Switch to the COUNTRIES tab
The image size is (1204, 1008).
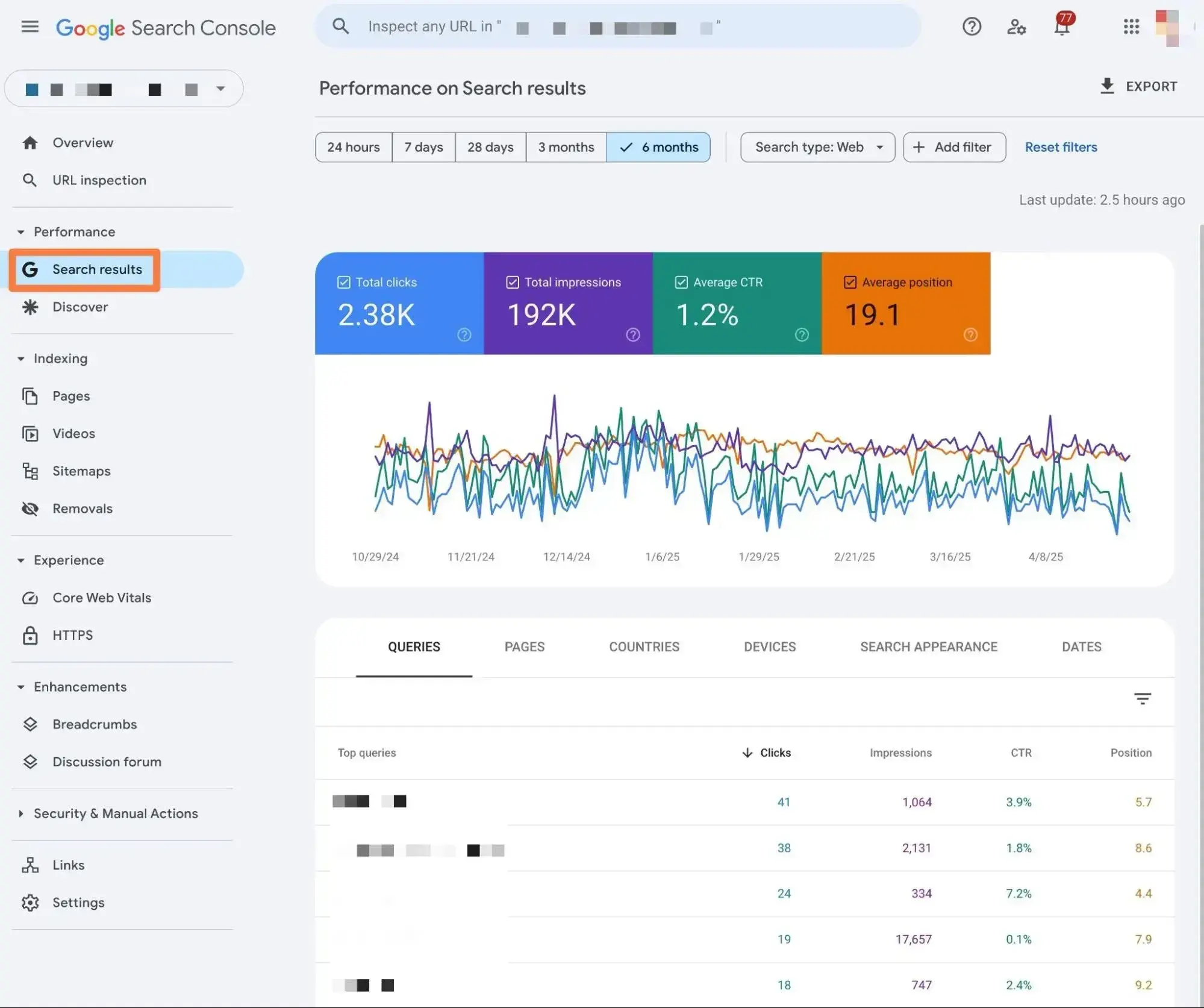(x=644, y=646)
